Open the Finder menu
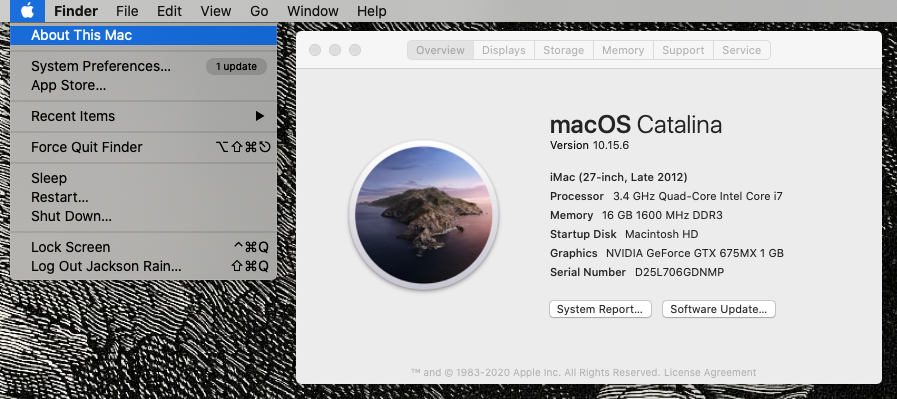Screen dimensions: 897x399 (76, 11)
